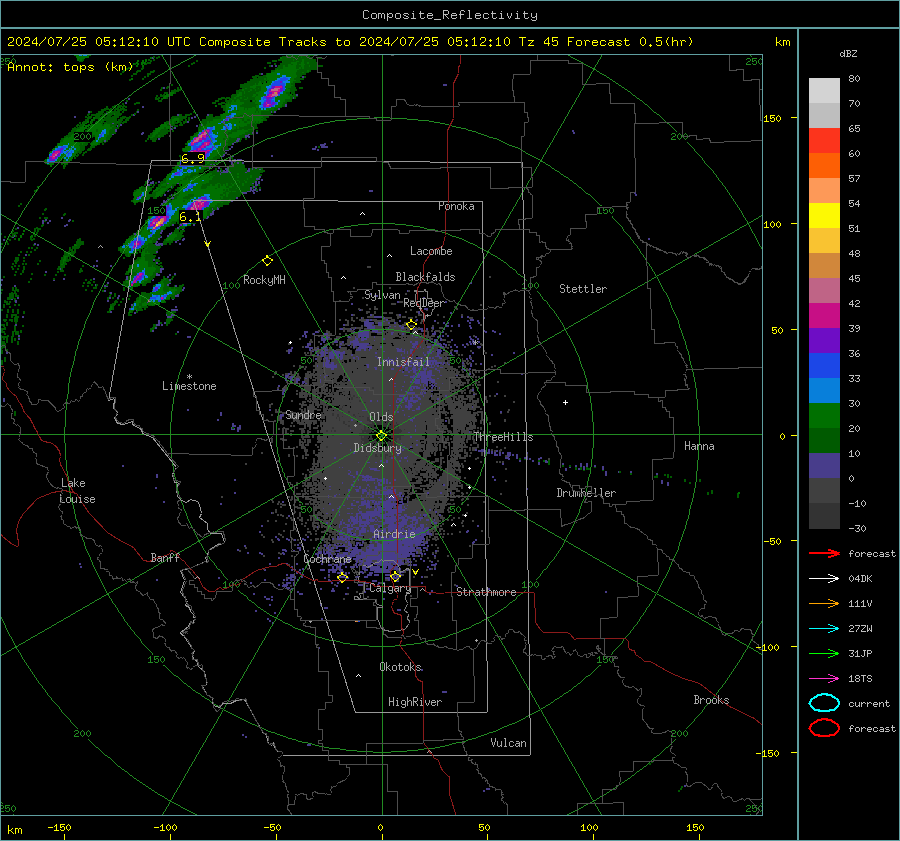Click the Forecast 0.5(hr) header text
Viewport: 900px width, 841px height.
pos(630,42)
